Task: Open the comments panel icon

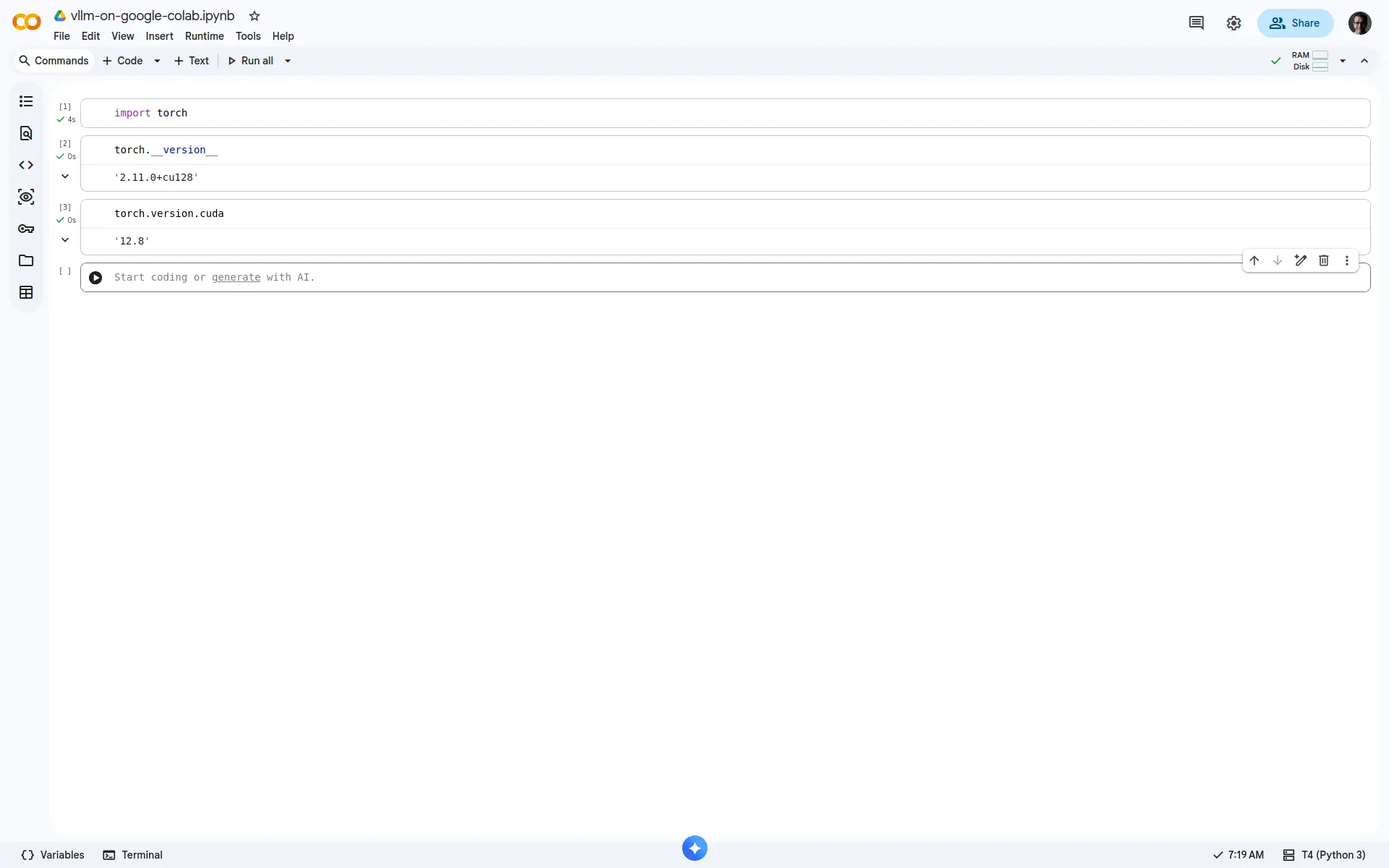Action: pos(1197,23)
